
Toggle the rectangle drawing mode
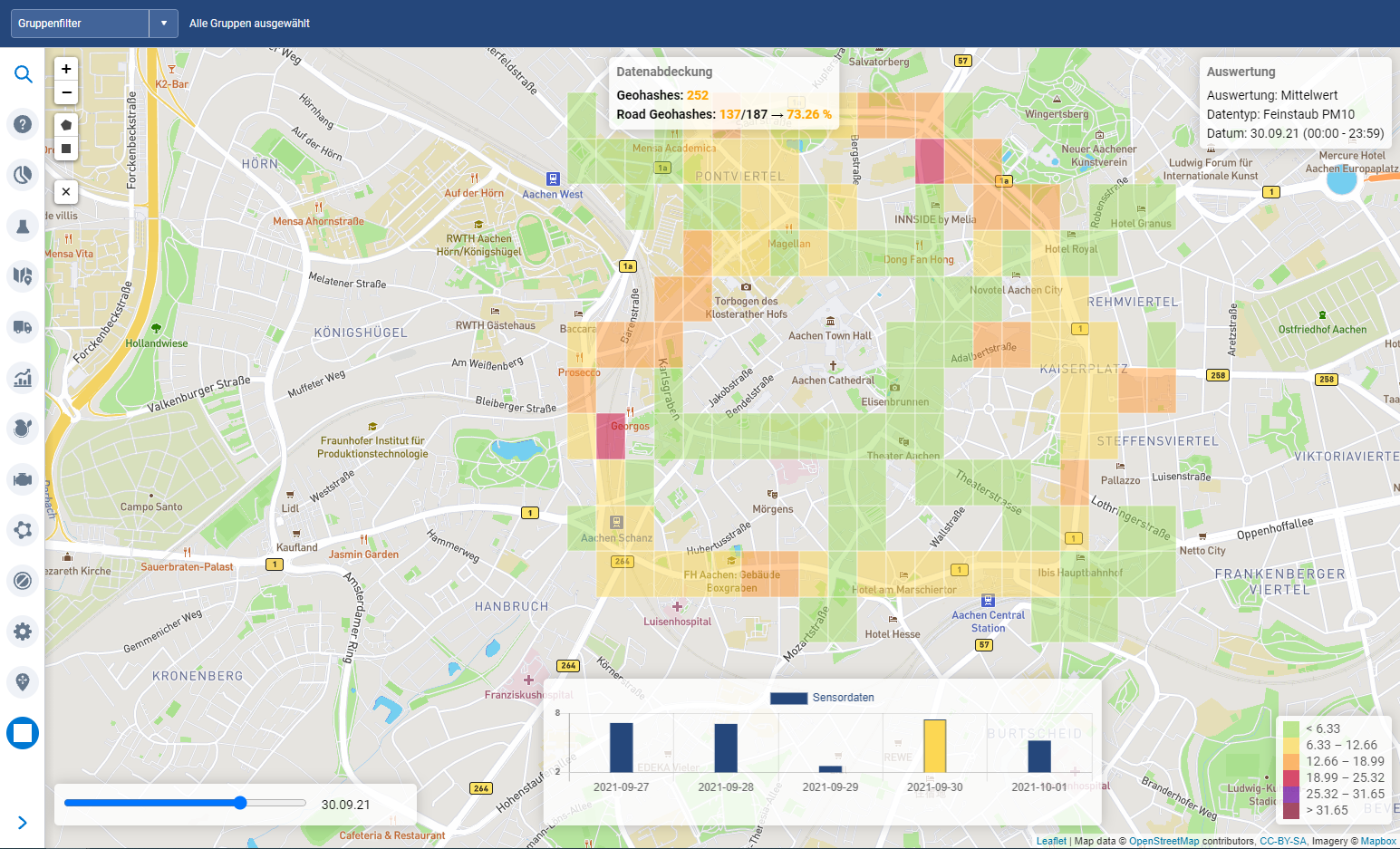tap(65, 149)
